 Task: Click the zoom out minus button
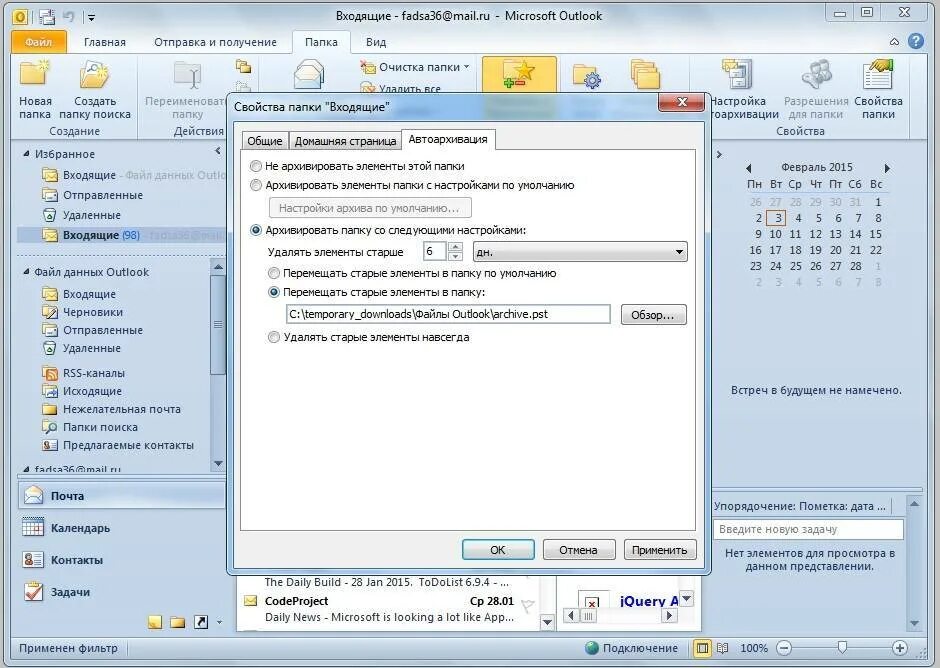click(x=784, y=648)
